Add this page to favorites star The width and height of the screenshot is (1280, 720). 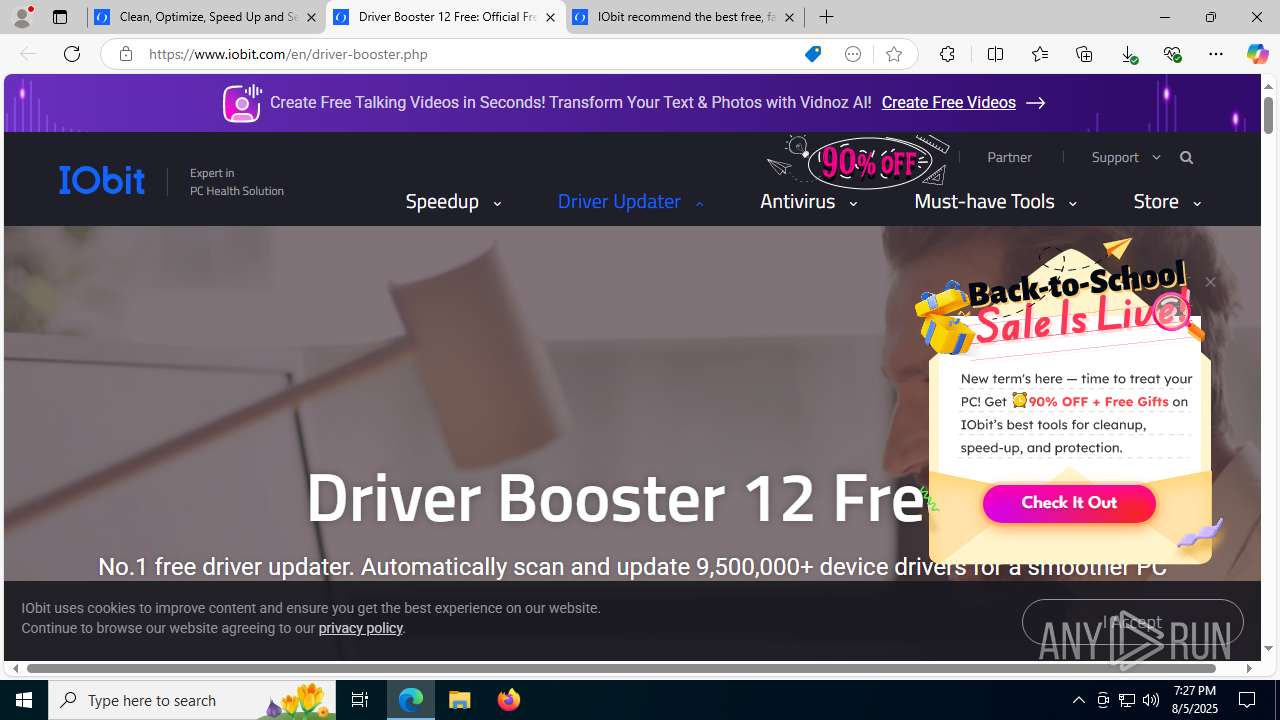[x=894, y=54]
